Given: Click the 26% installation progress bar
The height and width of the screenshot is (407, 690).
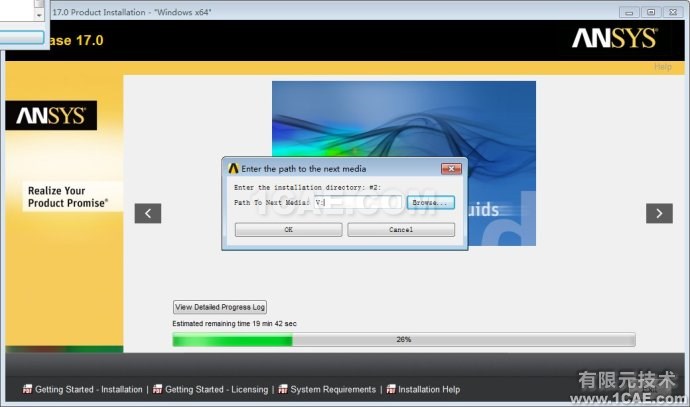Looking at the screenshot, I should [x=404, y=340].
